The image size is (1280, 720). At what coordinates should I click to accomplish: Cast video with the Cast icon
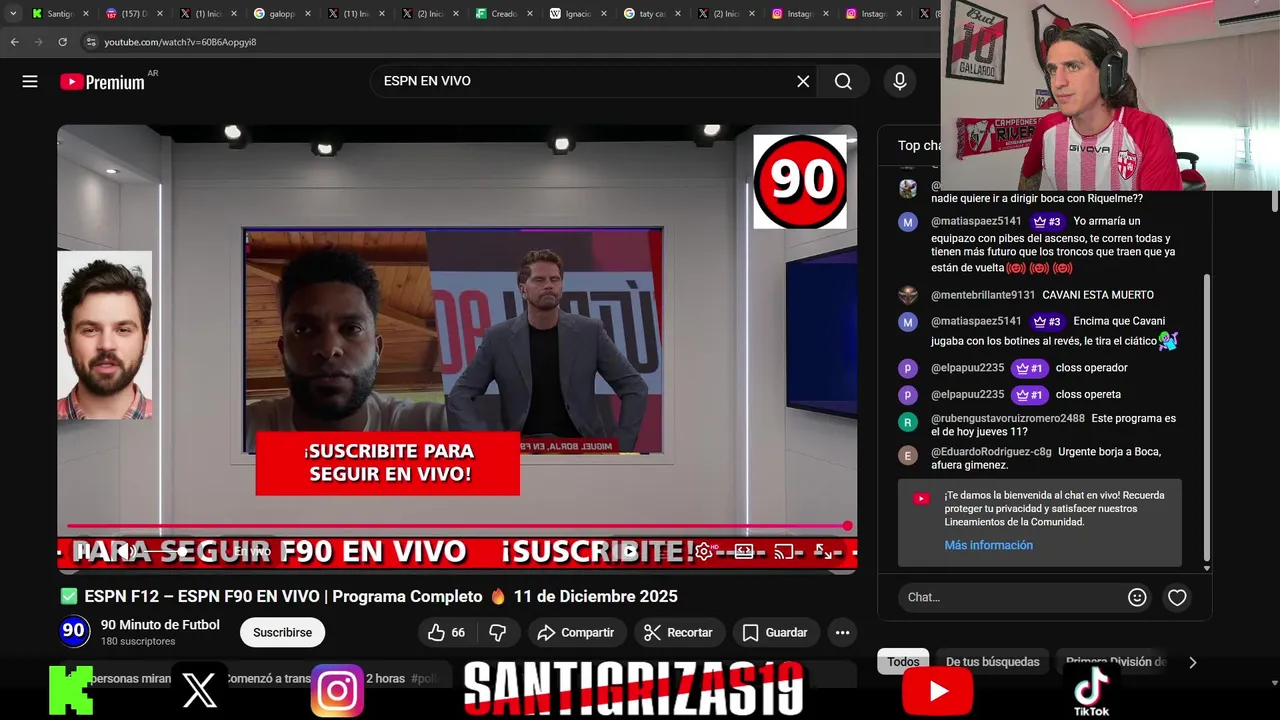(785, 551)
